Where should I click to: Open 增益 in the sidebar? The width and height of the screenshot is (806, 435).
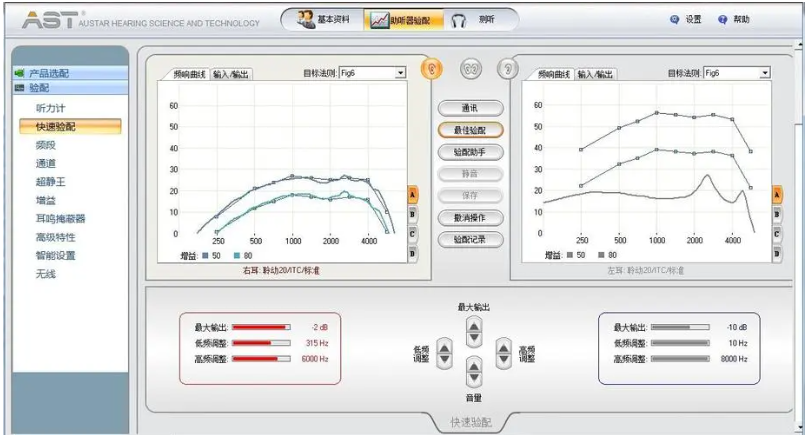coord(45,200)
